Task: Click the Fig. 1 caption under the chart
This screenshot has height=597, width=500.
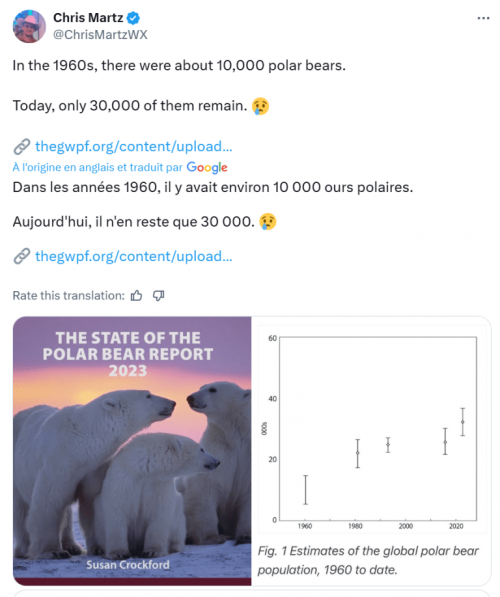Action: coord(368,560)
